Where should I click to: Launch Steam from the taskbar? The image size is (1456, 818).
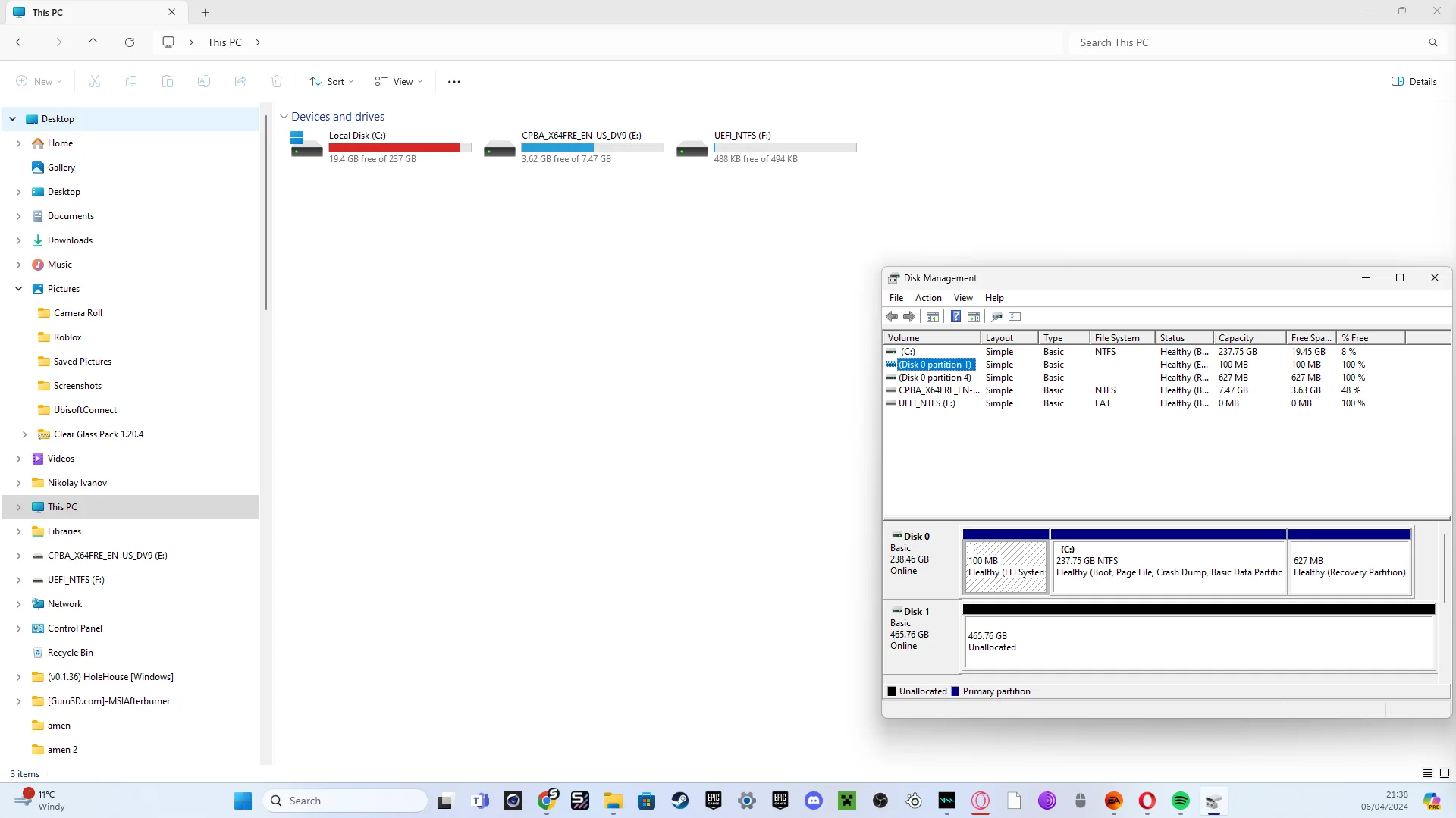(x=680, y=801)
